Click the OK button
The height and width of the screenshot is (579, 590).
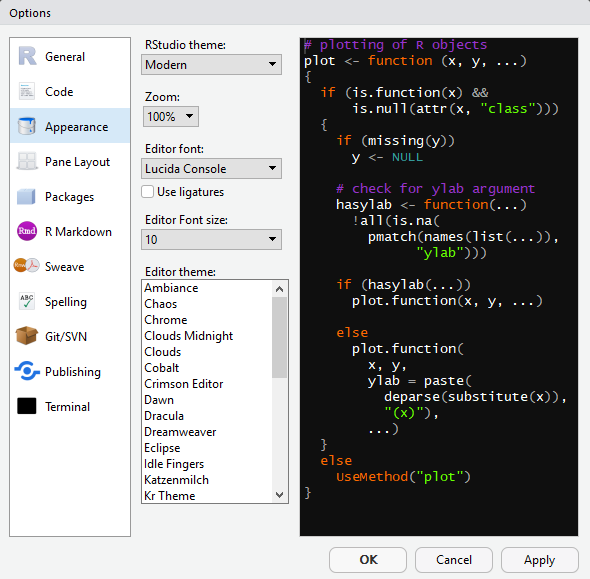tap(368, 559)
